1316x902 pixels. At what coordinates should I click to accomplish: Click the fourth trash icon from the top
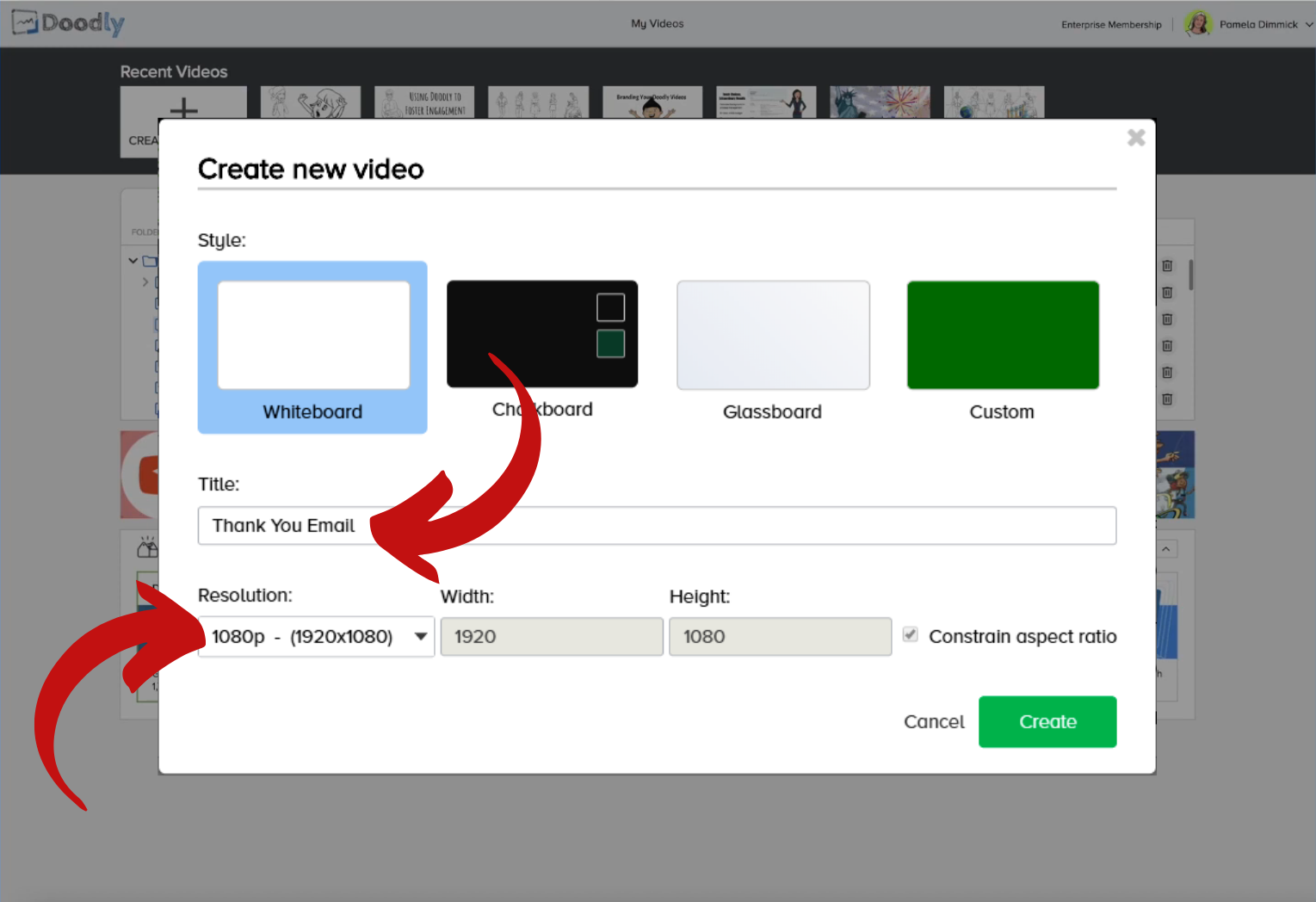click(1167, 346)
